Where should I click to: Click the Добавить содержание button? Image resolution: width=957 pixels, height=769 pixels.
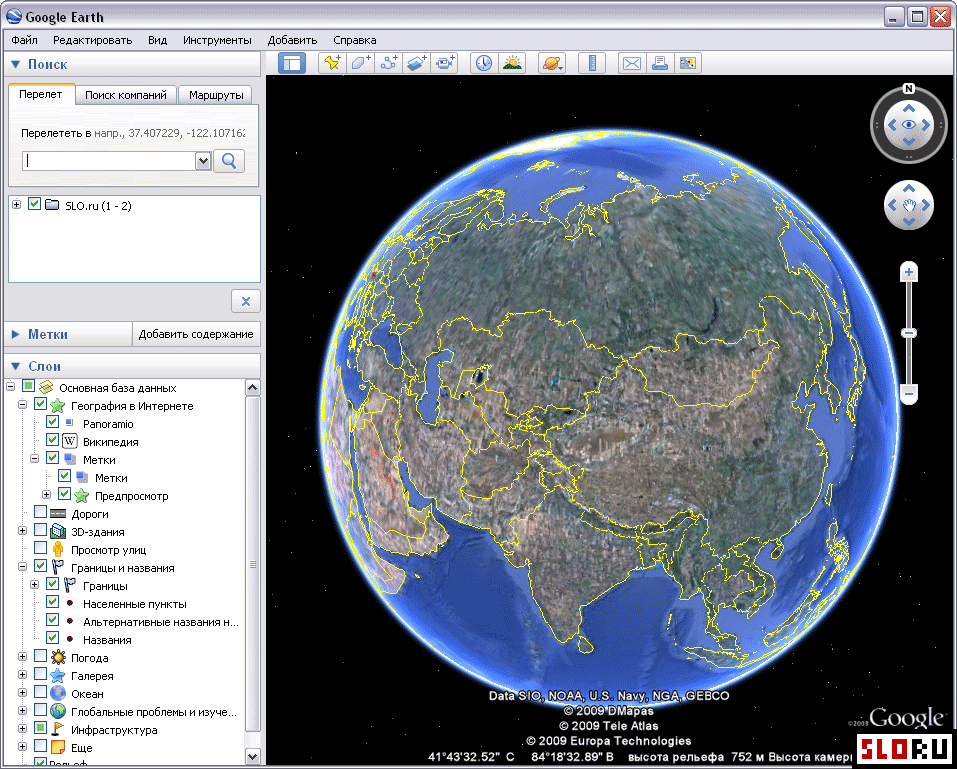tap(196, 334)
